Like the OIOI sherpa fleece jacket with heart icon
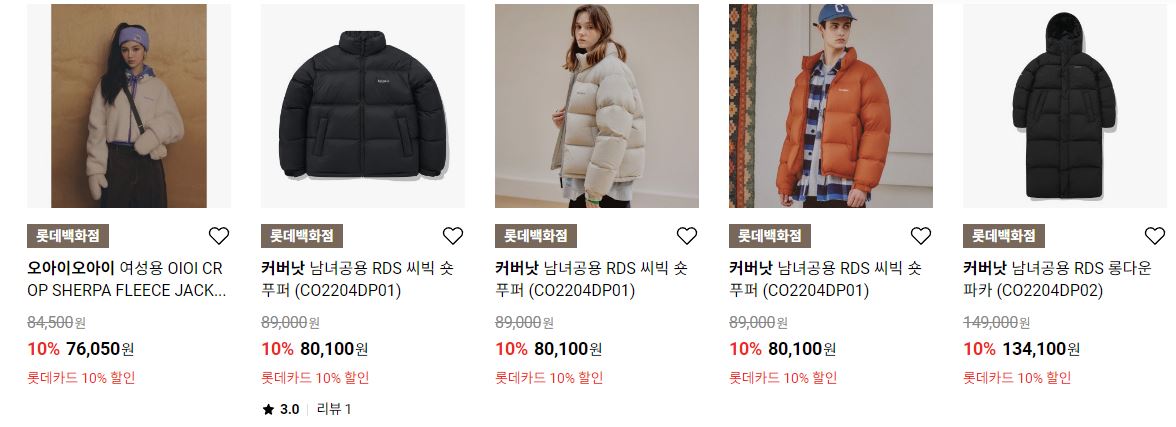This screenshot has width=1176, height=427. (219, 236)
